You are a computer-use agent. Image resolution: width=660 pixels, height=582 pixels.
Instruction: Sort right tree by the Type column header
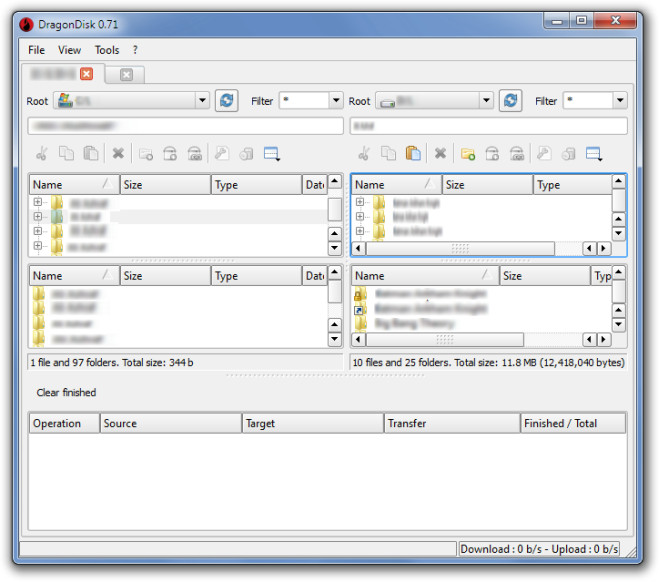tap(573, 185)
